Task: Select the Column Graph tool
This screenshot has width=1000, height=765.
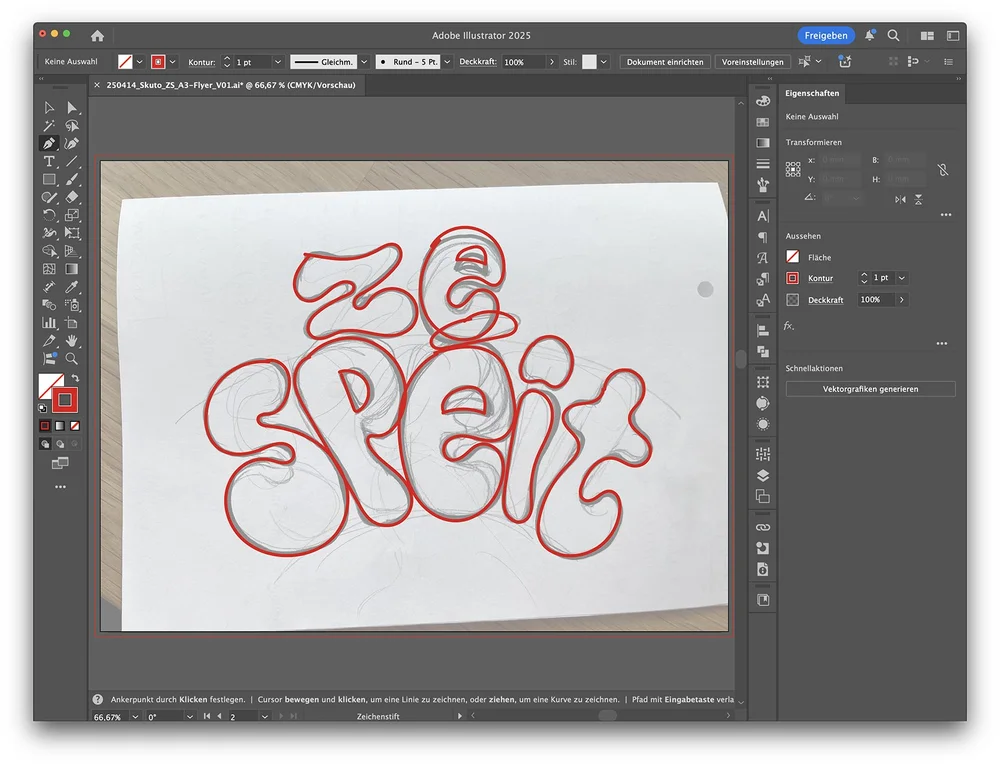Action: pos(49,323)
